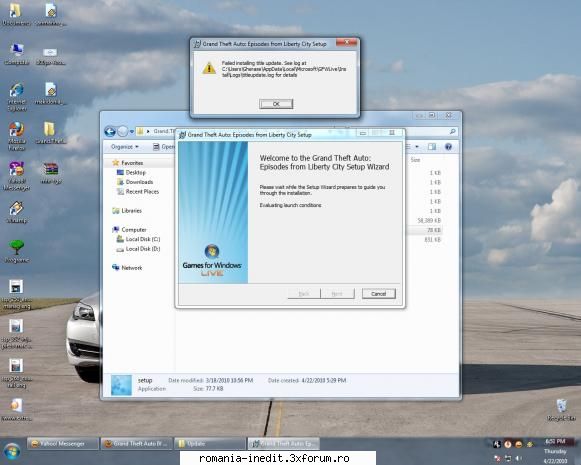Select the green tree desktop icon
This screenshot has height=465, width=581.
pos(17,251)
